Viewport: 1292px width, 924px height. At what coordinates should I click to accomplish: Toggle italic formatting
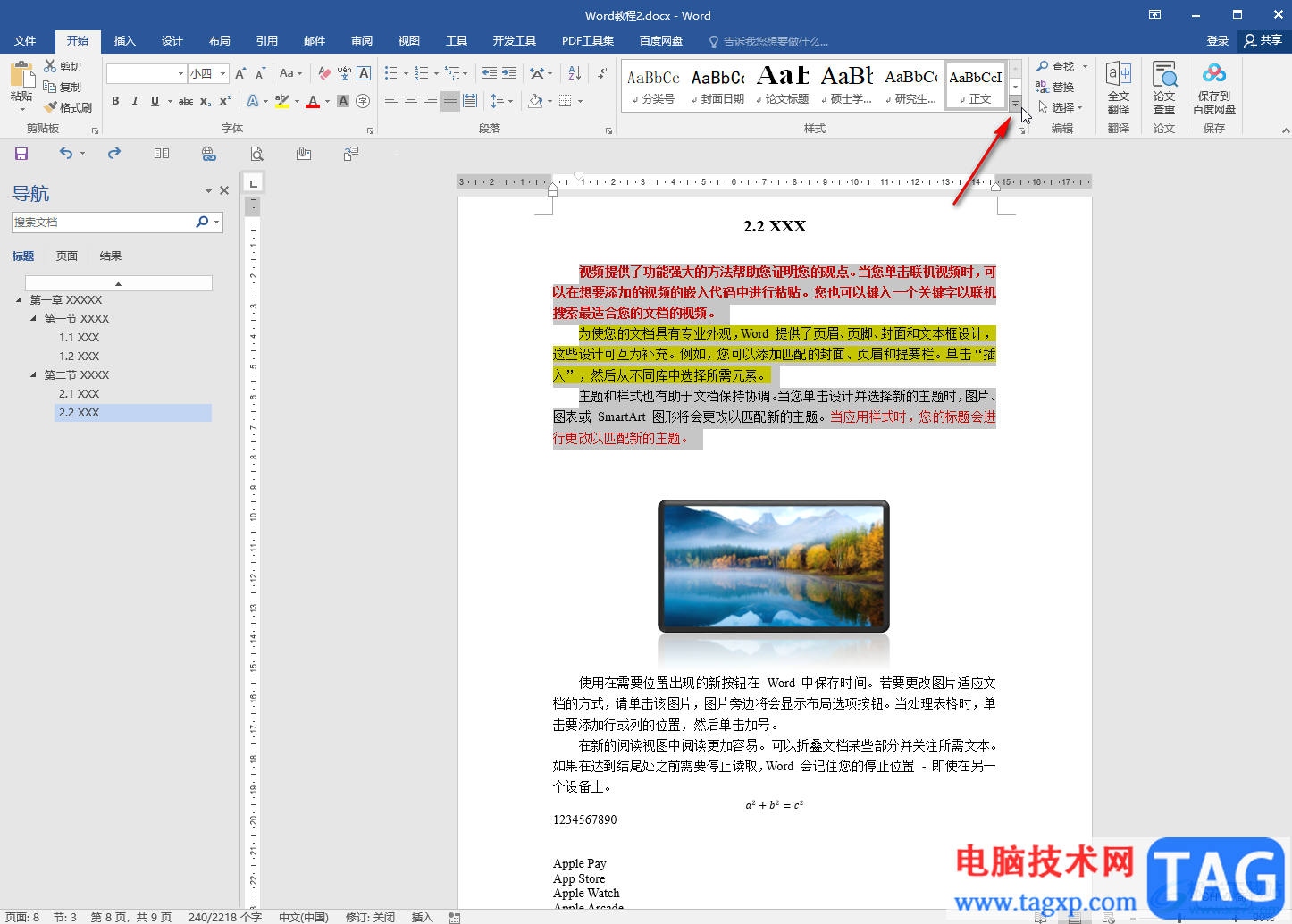click(x=135, y=101)
